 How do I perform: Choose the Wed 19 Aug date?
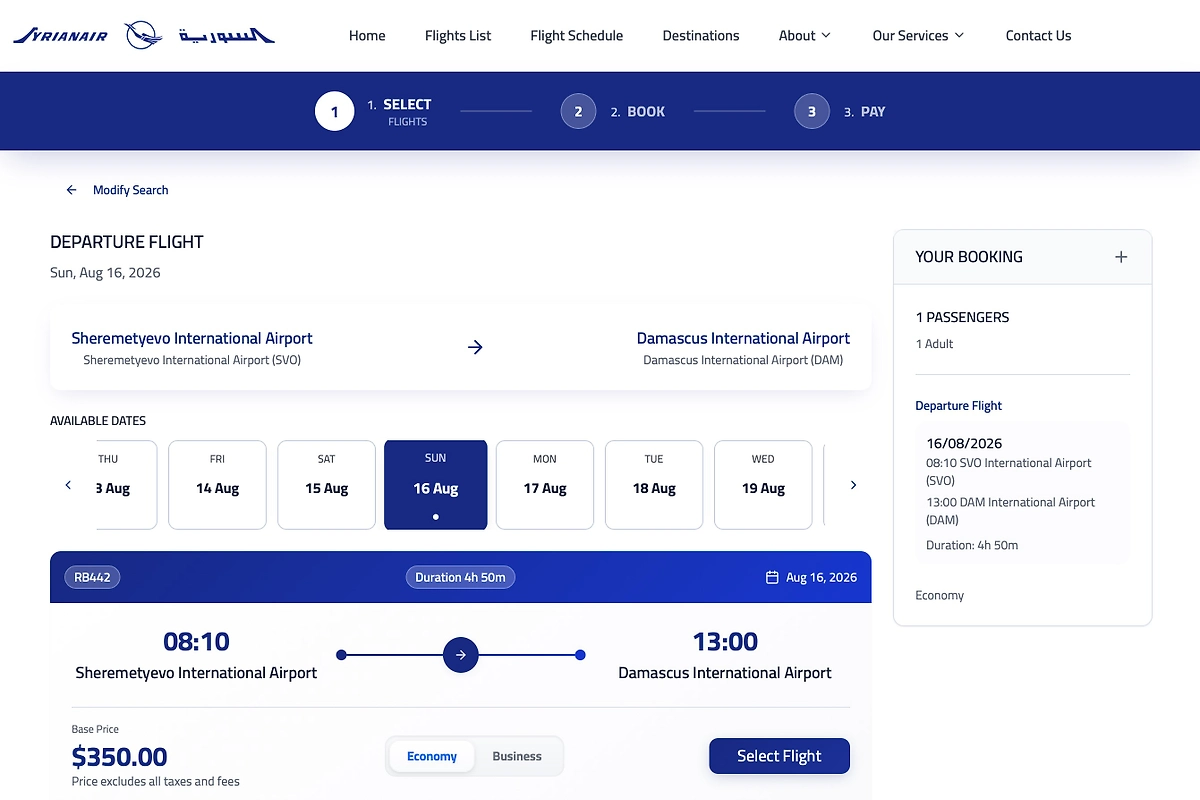coord(763,485)
